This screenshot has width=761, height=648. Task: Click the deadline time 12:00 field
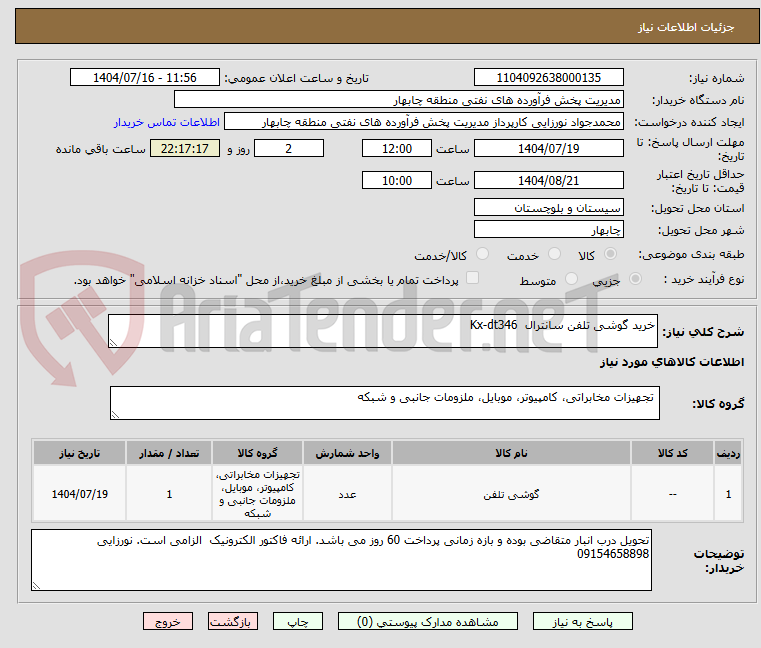397,149
